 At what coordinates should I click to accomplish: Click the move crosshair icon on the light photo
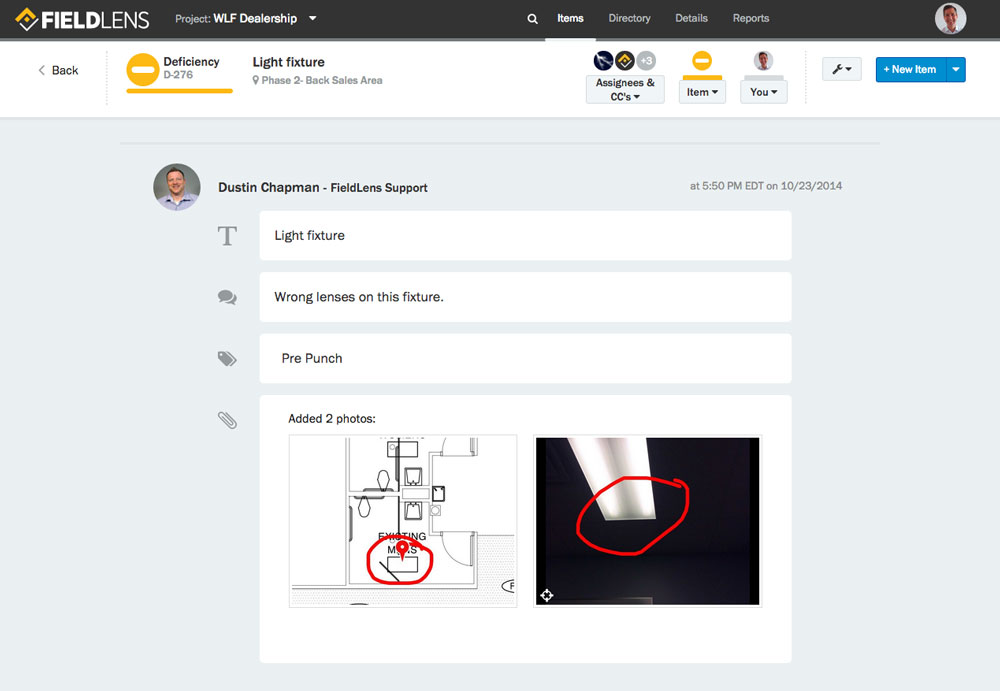[x=546, y=595]
